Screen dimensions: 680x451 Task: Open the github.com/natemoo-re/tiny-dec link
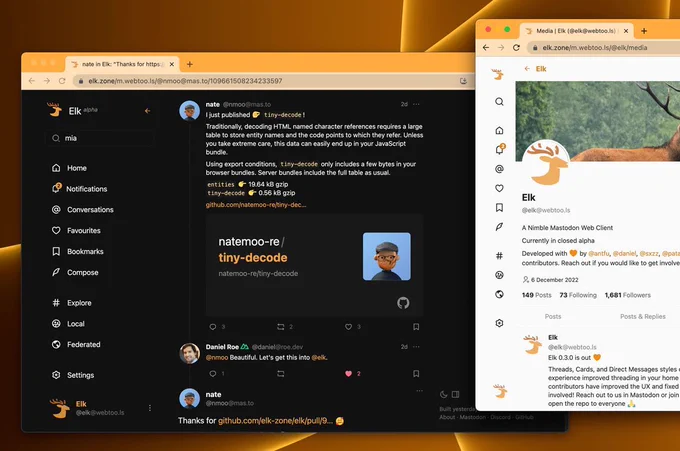pyautogui.click(x=256, y=205)
